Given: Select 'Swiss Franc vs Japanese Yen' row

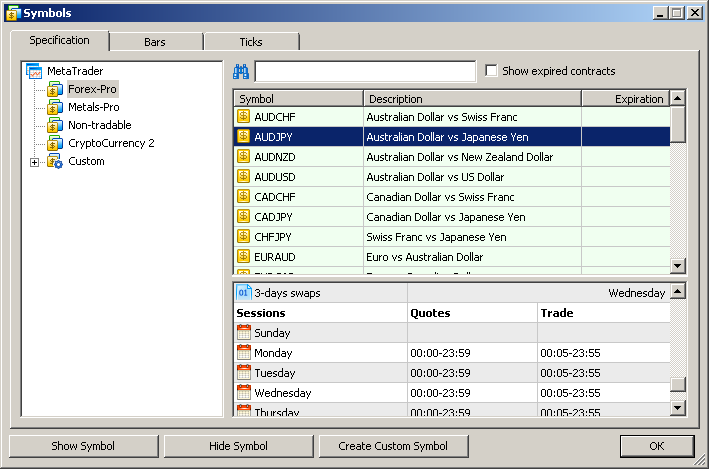Looking at the screenshot, I should [x=452, y=237].
